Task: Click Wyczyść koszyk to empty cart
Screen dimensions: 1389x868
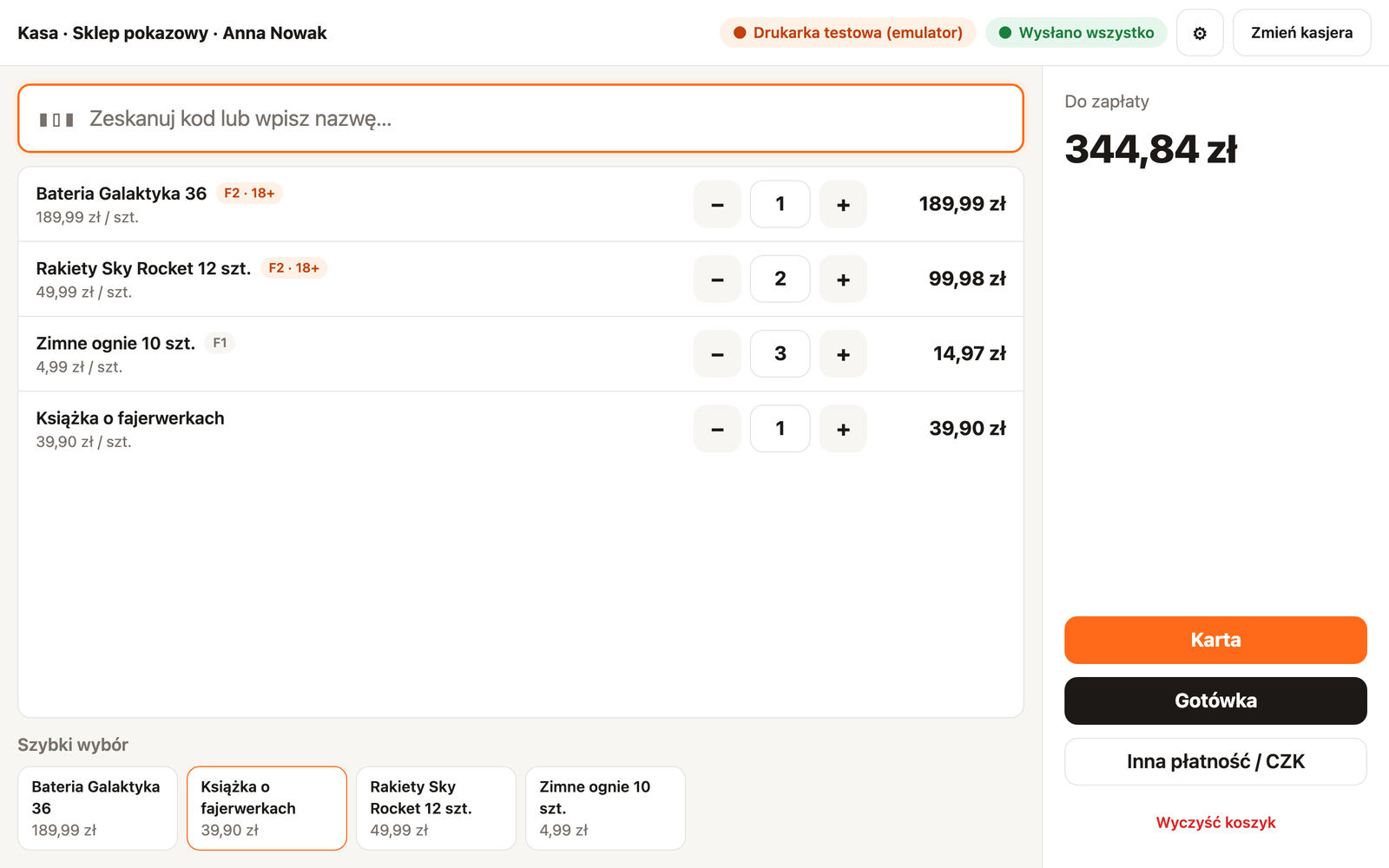Action: tap(1215, 822)
